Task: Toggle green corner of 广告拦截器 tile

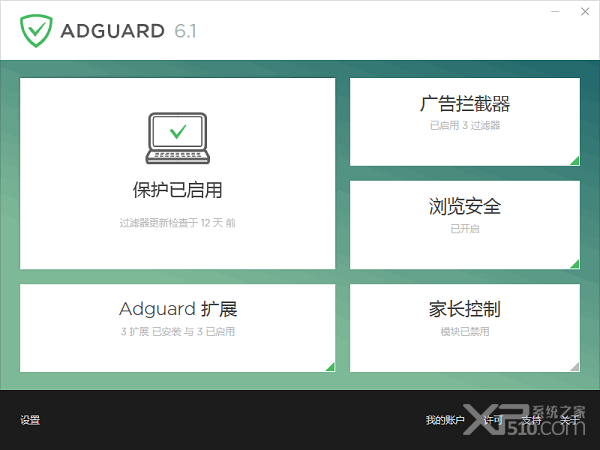Action: 575,161
